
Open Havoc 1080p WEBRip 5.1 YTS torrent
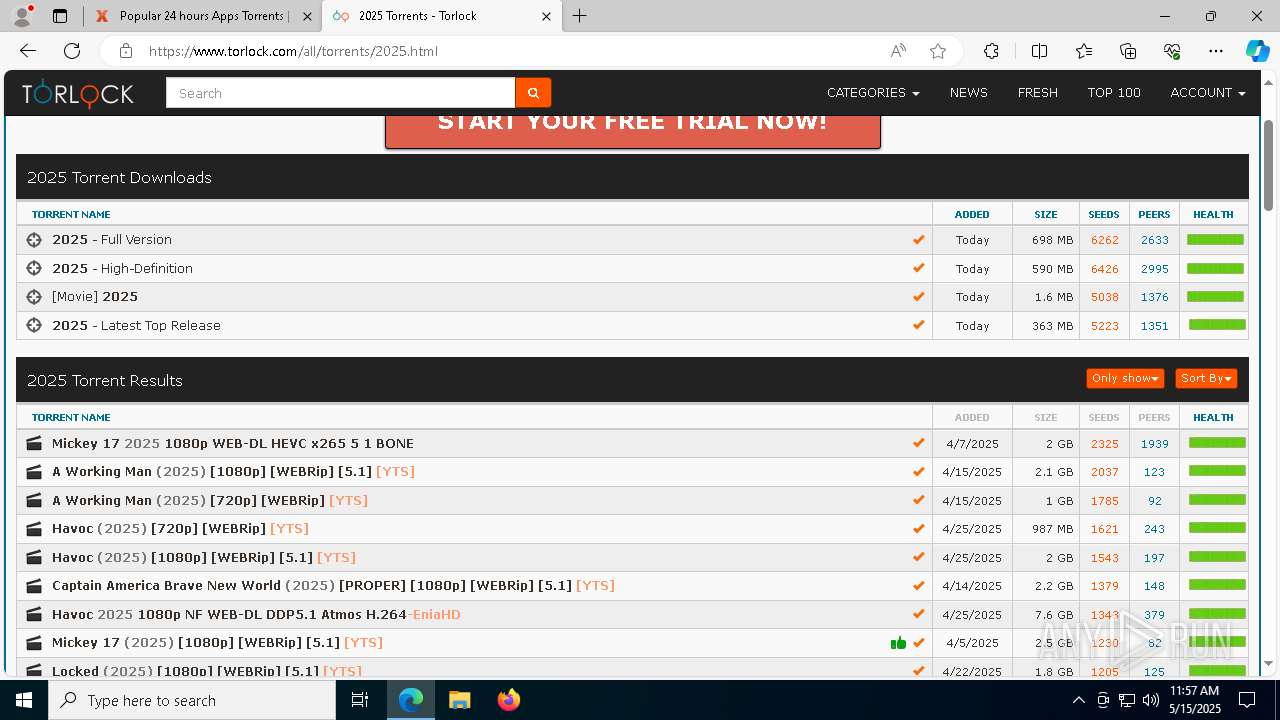pyautogui.click(x=204, y=557)
